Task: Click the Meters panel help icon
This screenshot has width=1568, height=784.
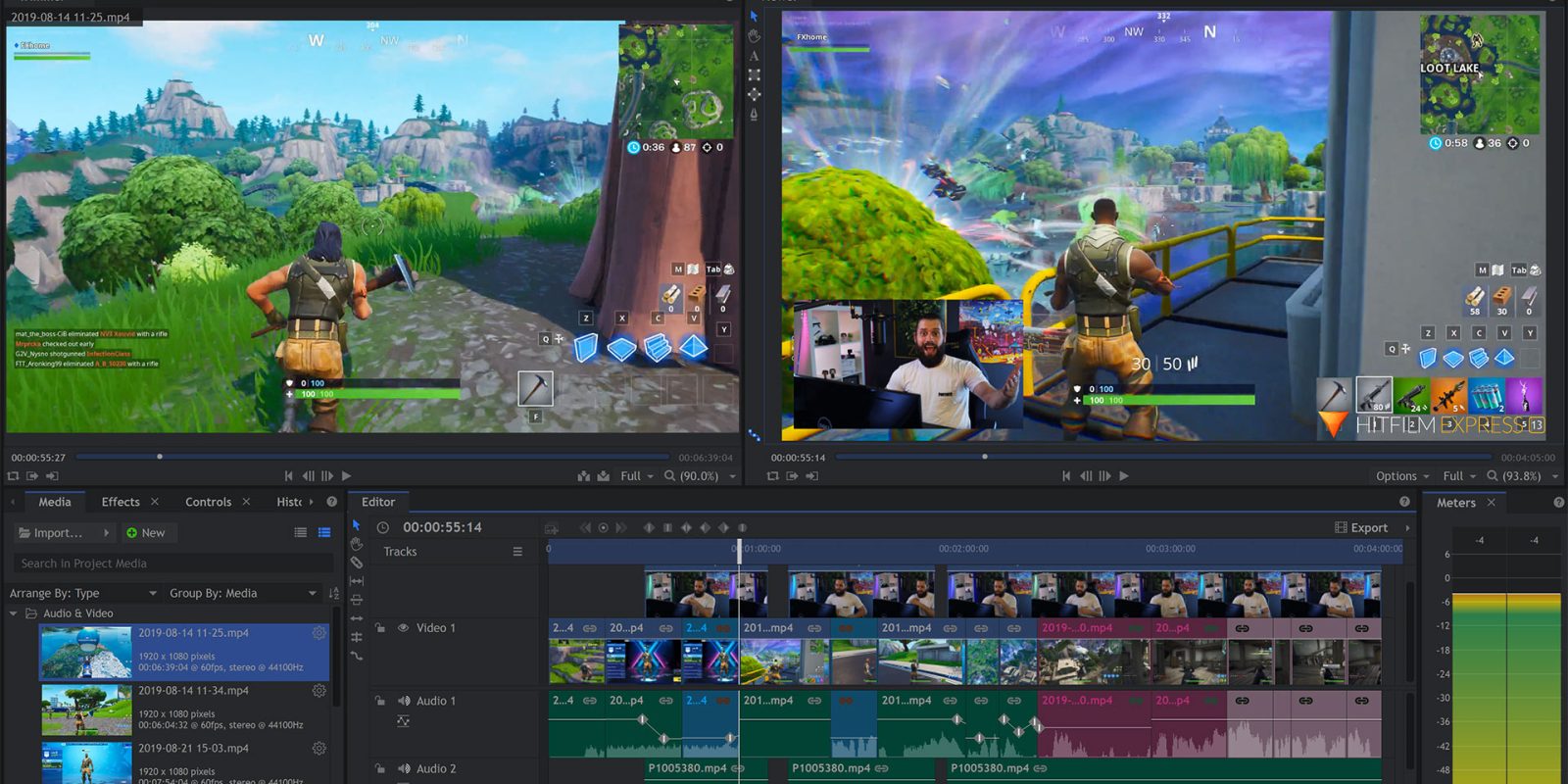Action: [x=1559, y=503]
